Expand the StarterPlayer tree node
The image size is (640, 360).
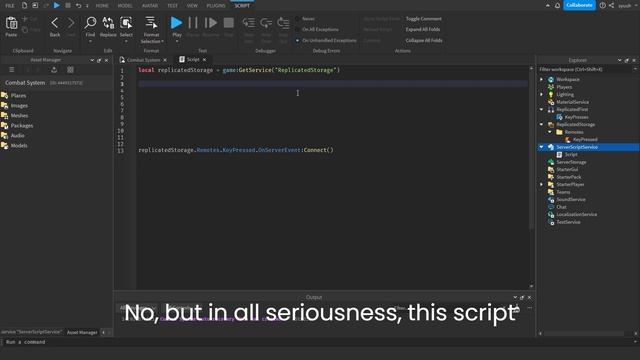(x=542, y=184)
